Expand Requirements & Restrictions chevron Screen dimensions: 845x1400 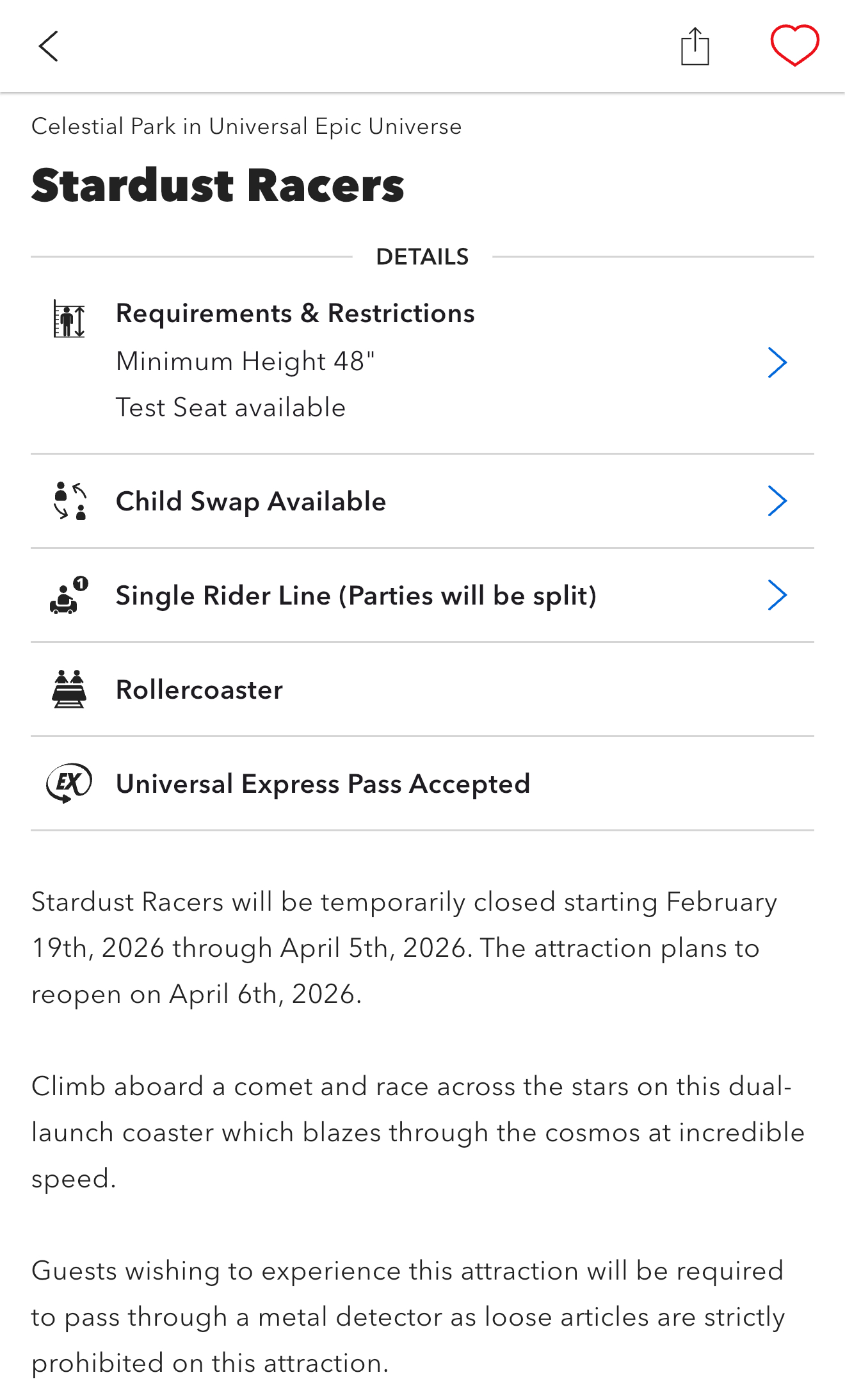777,362
